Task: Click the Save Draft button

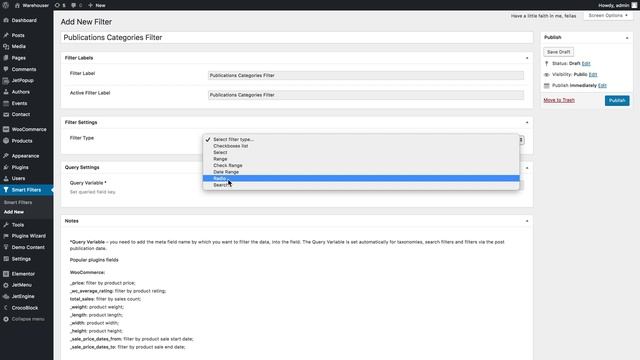Action: (x=558, y=52)
